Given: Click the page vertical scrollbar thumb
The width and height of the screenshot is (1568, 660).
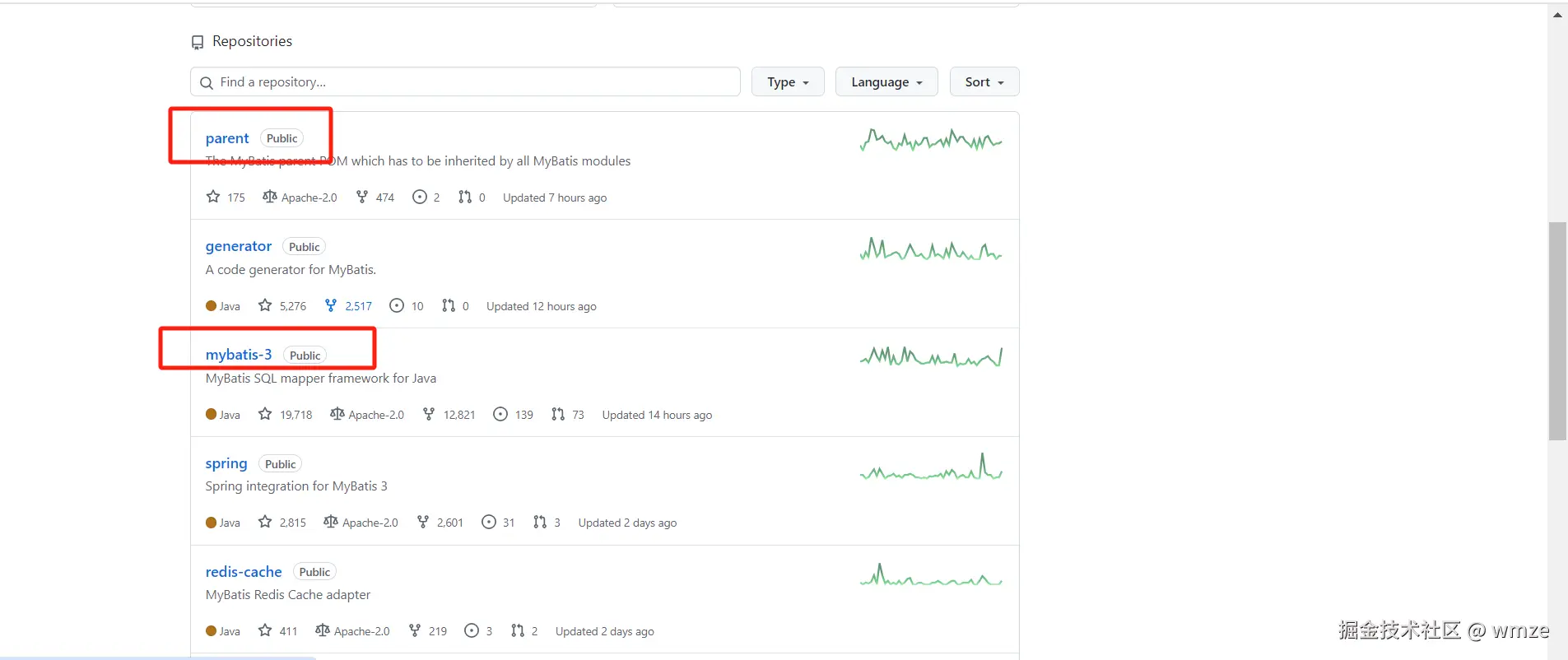Looking at the screenshot, I should (x=1557, y=329).
